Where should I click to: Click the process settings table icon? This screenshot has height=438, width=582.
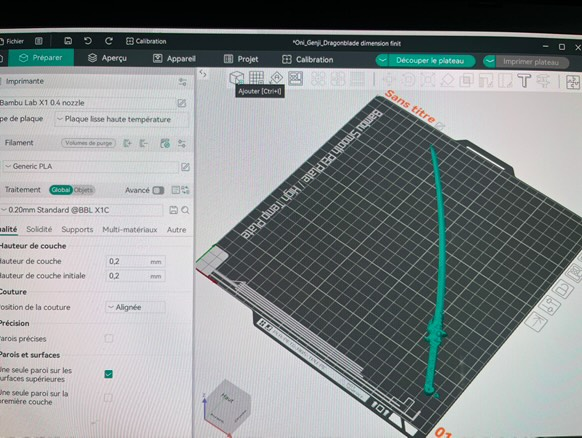pyautogui.click(x=176, y=190)
